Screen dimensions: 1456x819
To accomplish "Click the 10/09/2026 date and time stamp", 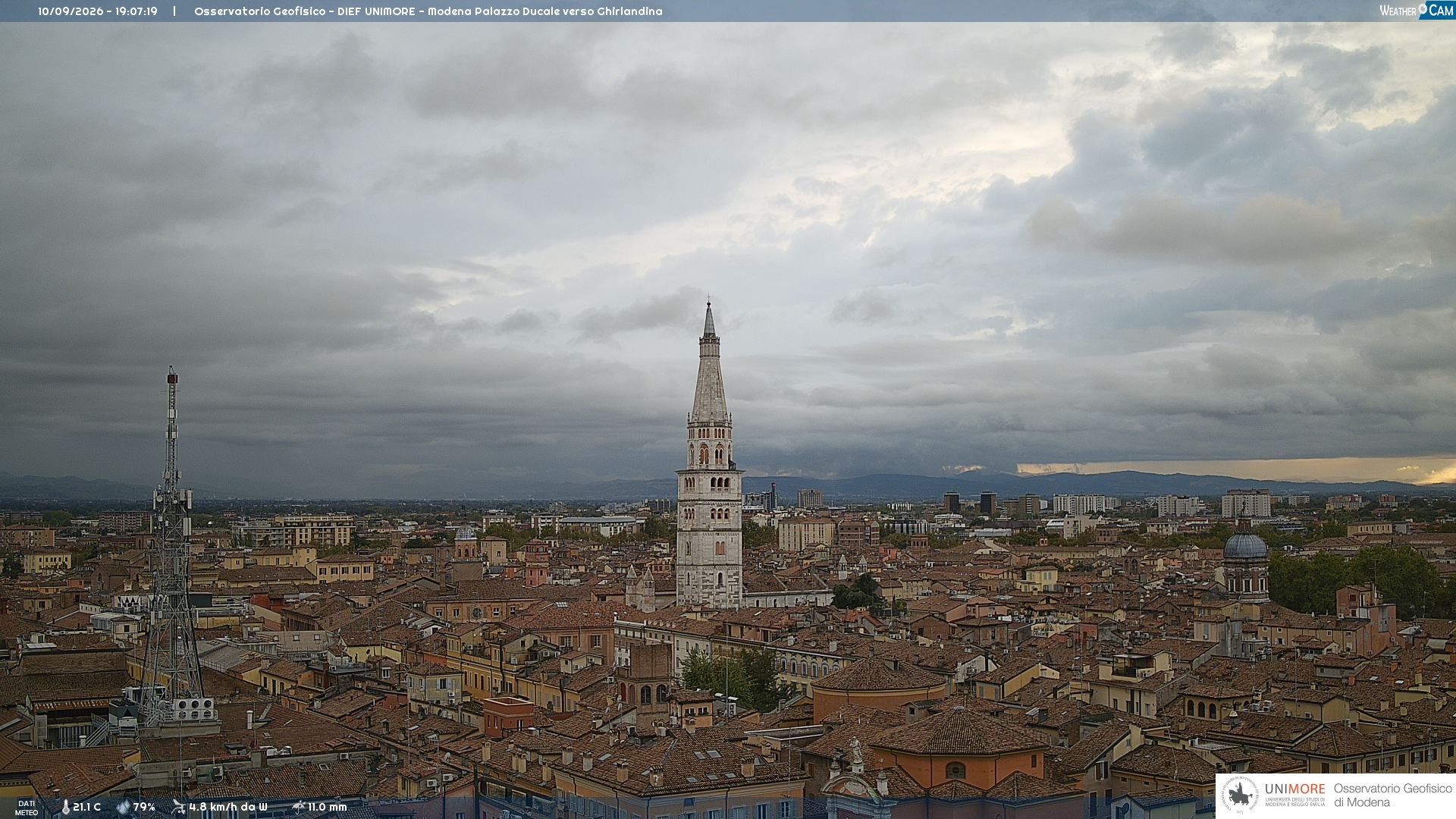I will point(98,11).
